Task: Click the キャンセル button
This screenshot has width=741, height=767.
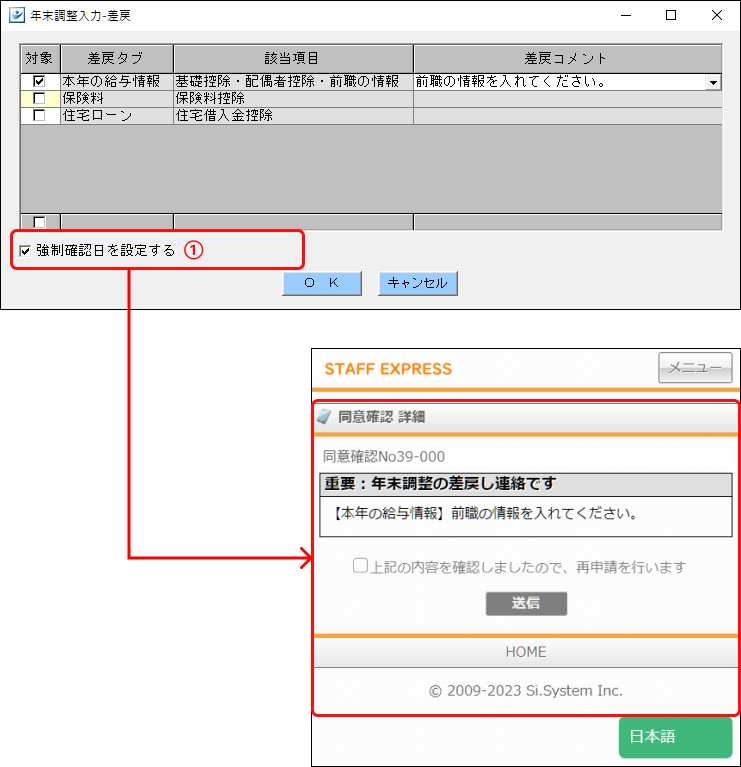Action: click(418, 283)
